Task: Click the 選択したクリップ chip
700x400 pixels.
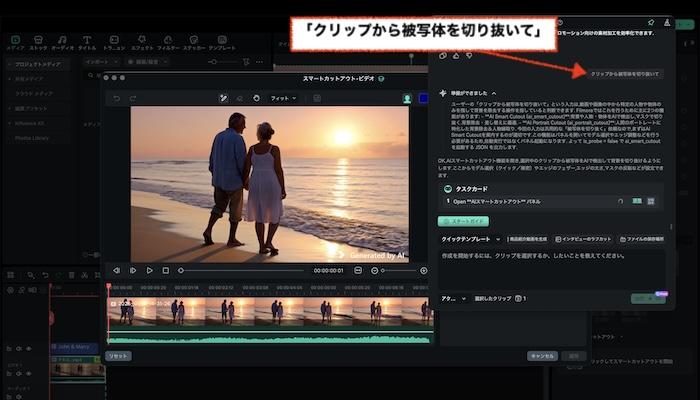Action: point(500,299)
